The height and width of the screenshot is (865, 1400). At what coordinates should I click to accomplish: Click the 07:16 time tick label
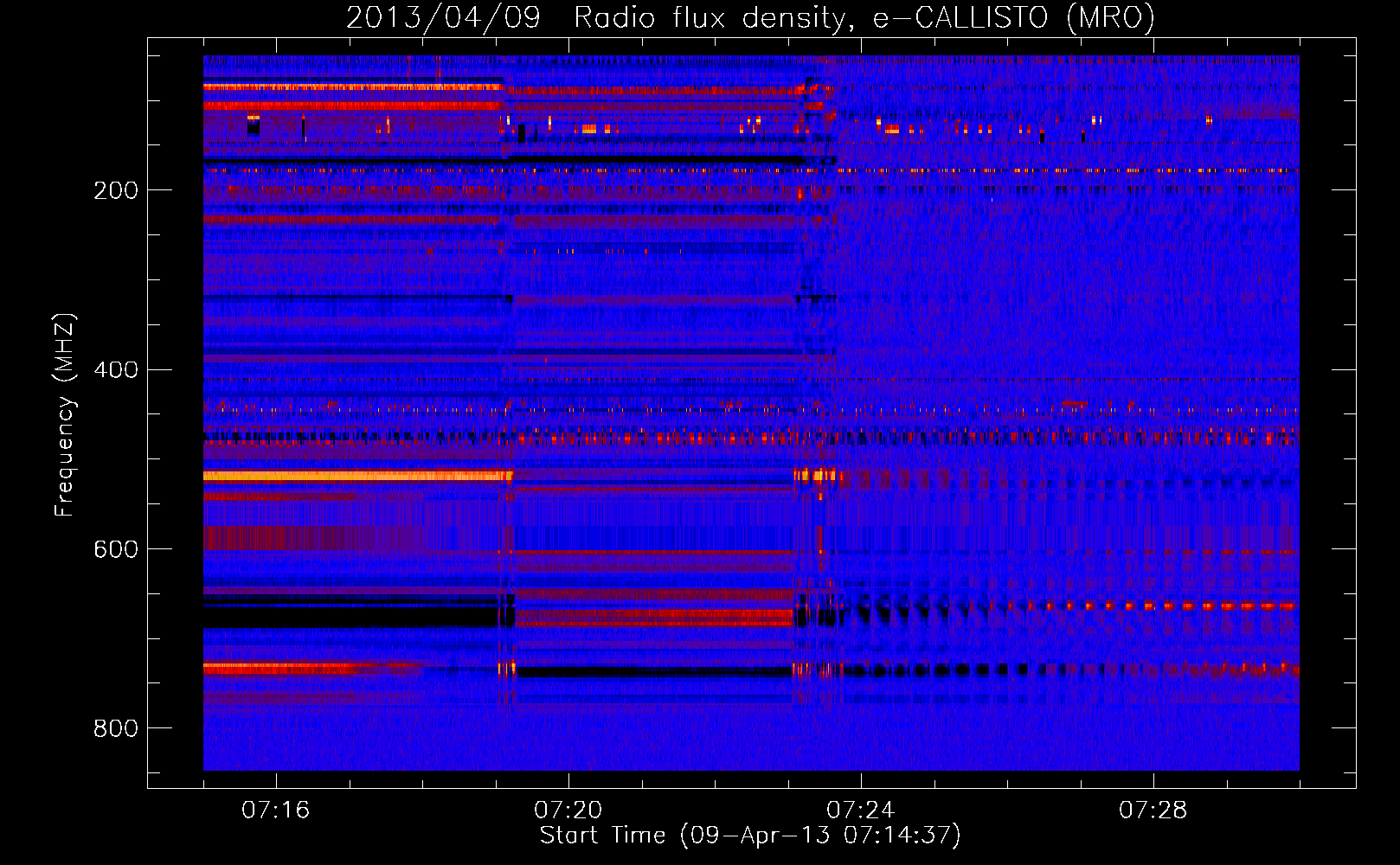(275, 811)
